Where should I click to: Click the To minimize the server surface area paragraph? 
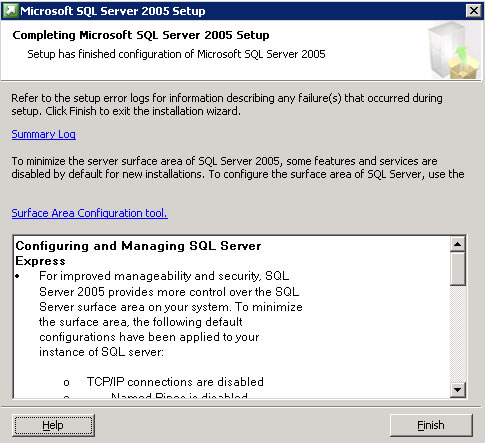coord(238,168)
